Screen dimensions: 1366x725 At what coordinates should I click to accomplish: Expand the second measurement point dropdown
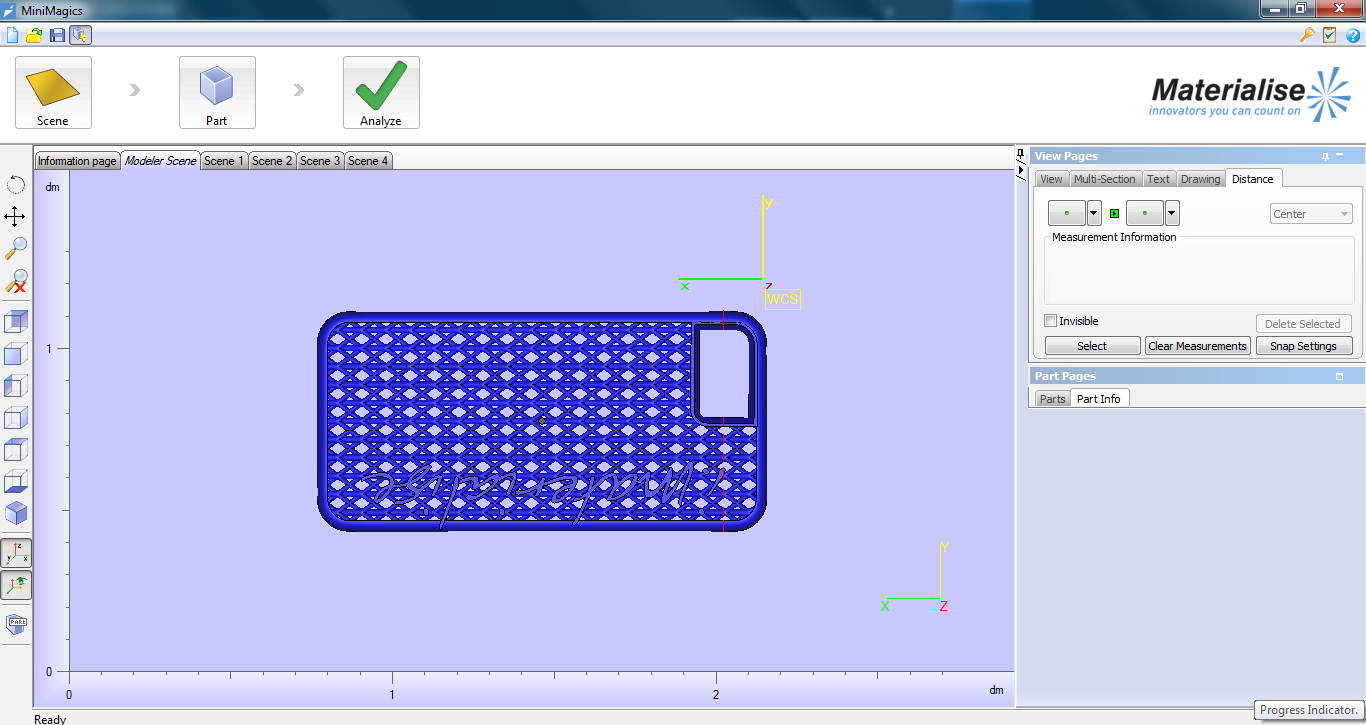click(x=1170, y=212)
